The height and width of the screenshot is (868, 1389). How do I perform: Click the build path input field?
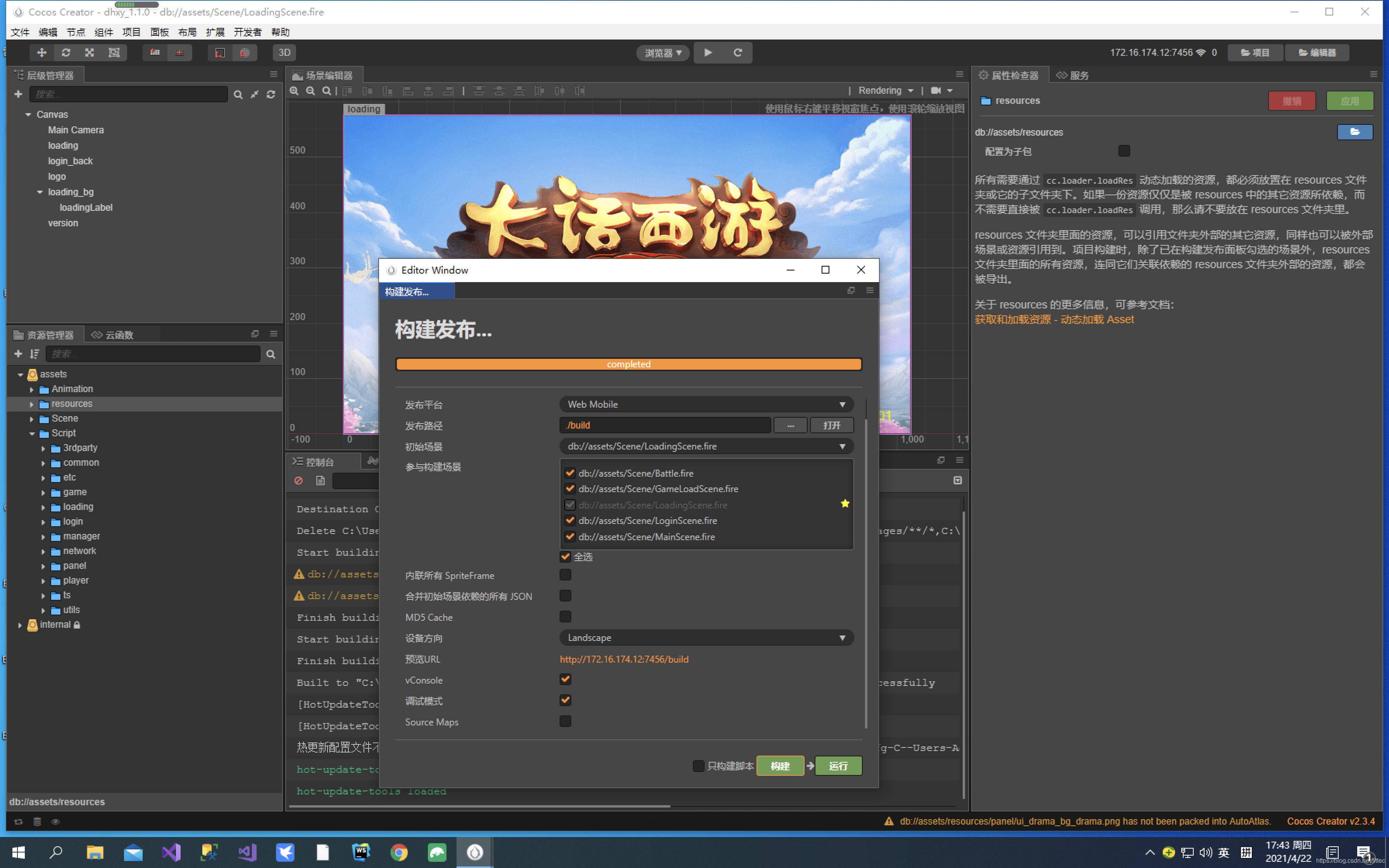(x=665, y=425)
